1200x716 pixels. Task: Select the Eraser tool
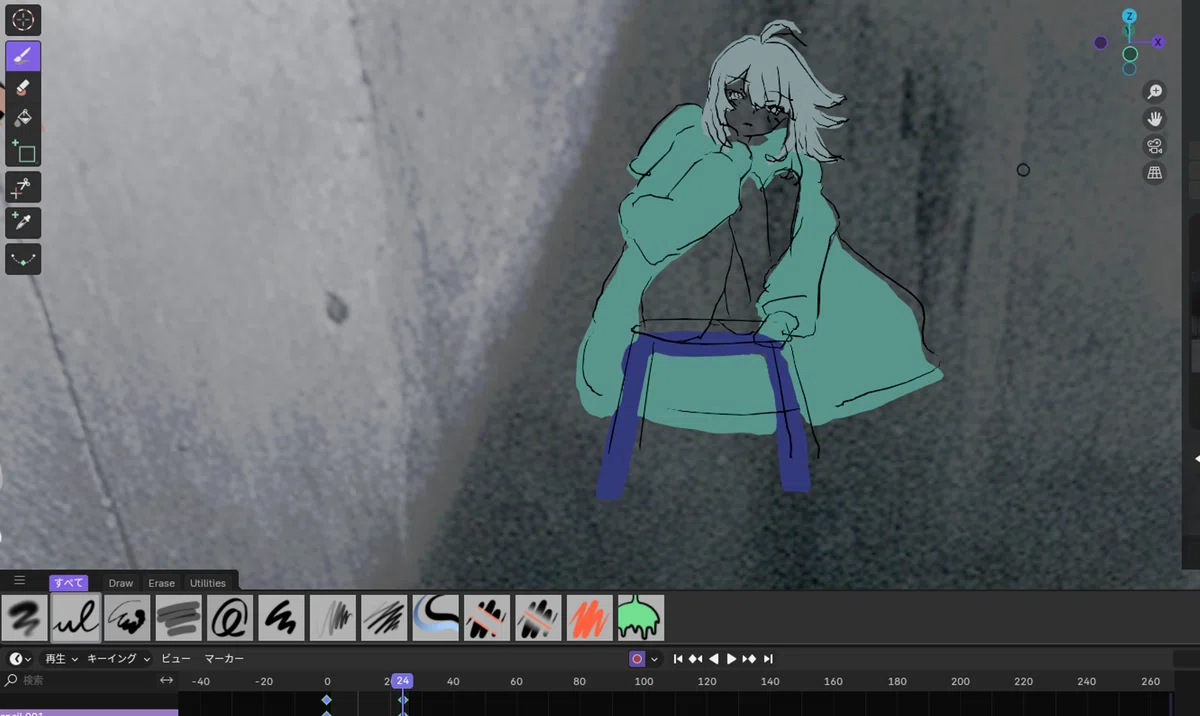(x=23, y=89)
